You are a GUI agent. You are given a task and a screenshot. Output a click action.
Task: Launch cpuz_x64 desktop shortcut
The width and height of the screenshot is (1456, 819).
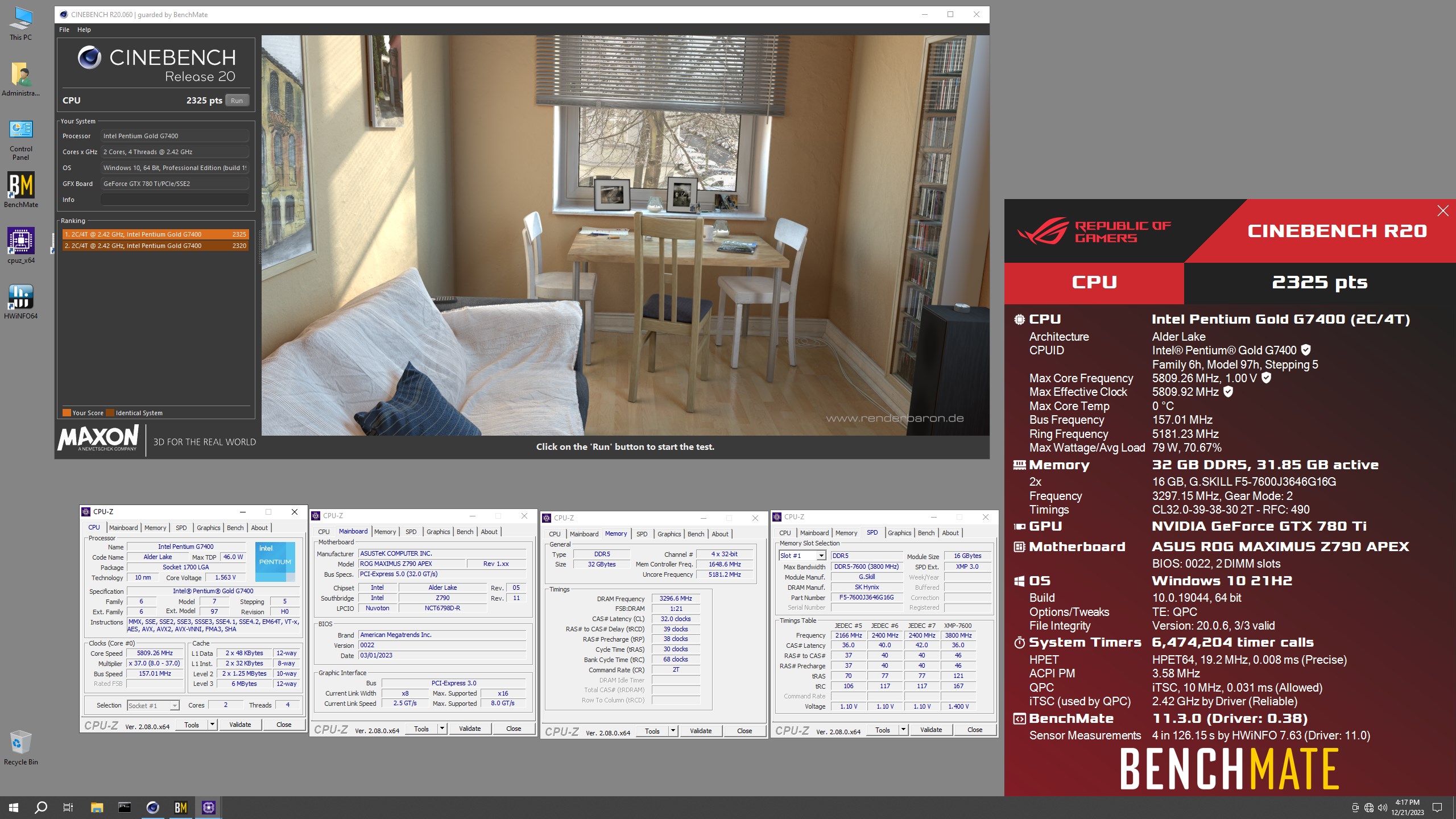coord(21,245)
